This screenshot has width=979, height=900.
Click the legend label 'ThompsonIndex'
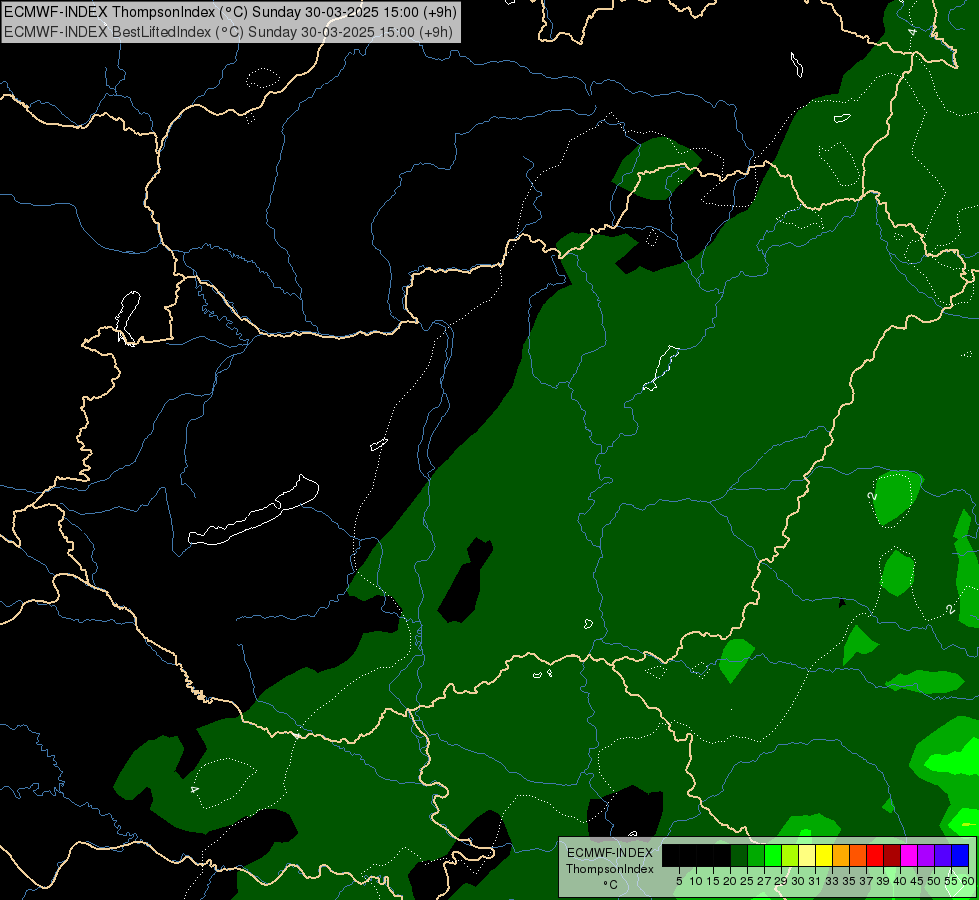coord(610,869)
